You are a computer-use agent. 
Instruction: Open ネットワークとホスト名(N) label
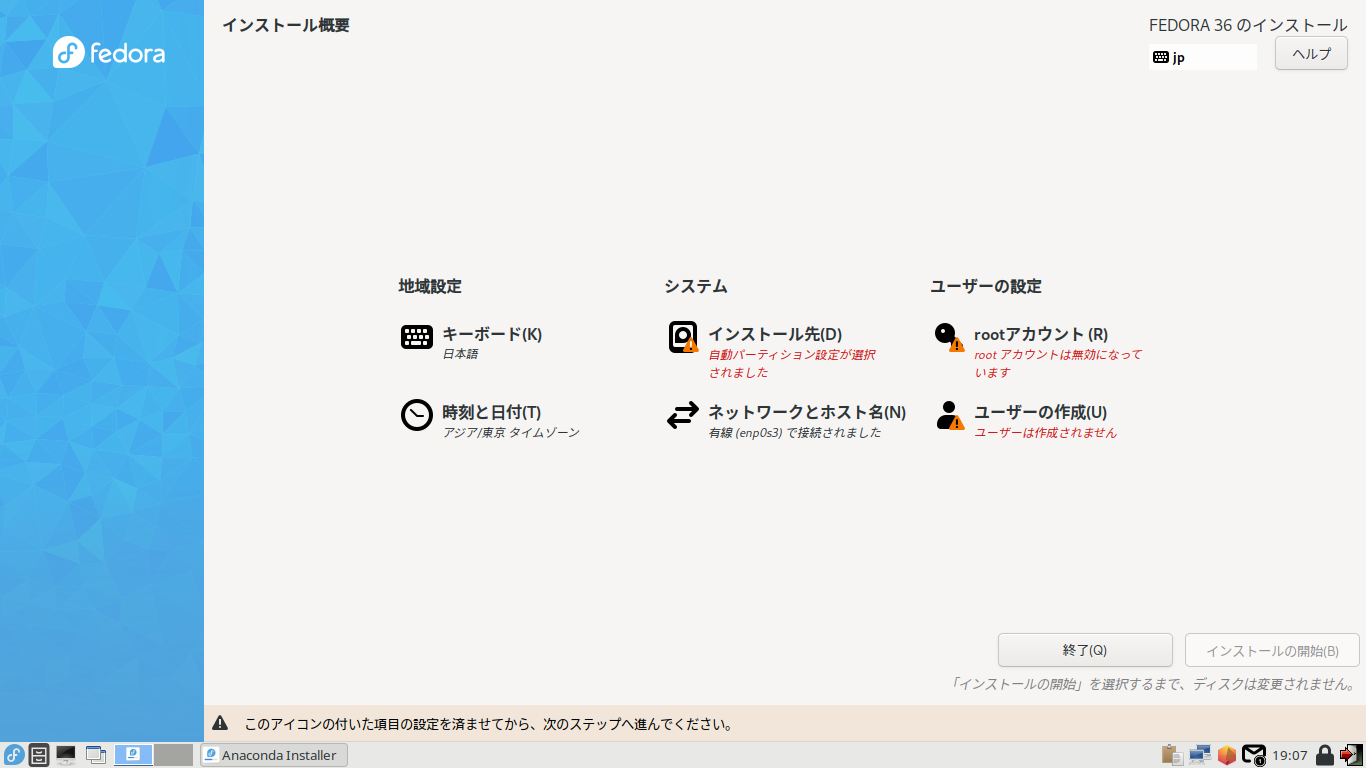(x=807, y=412)
